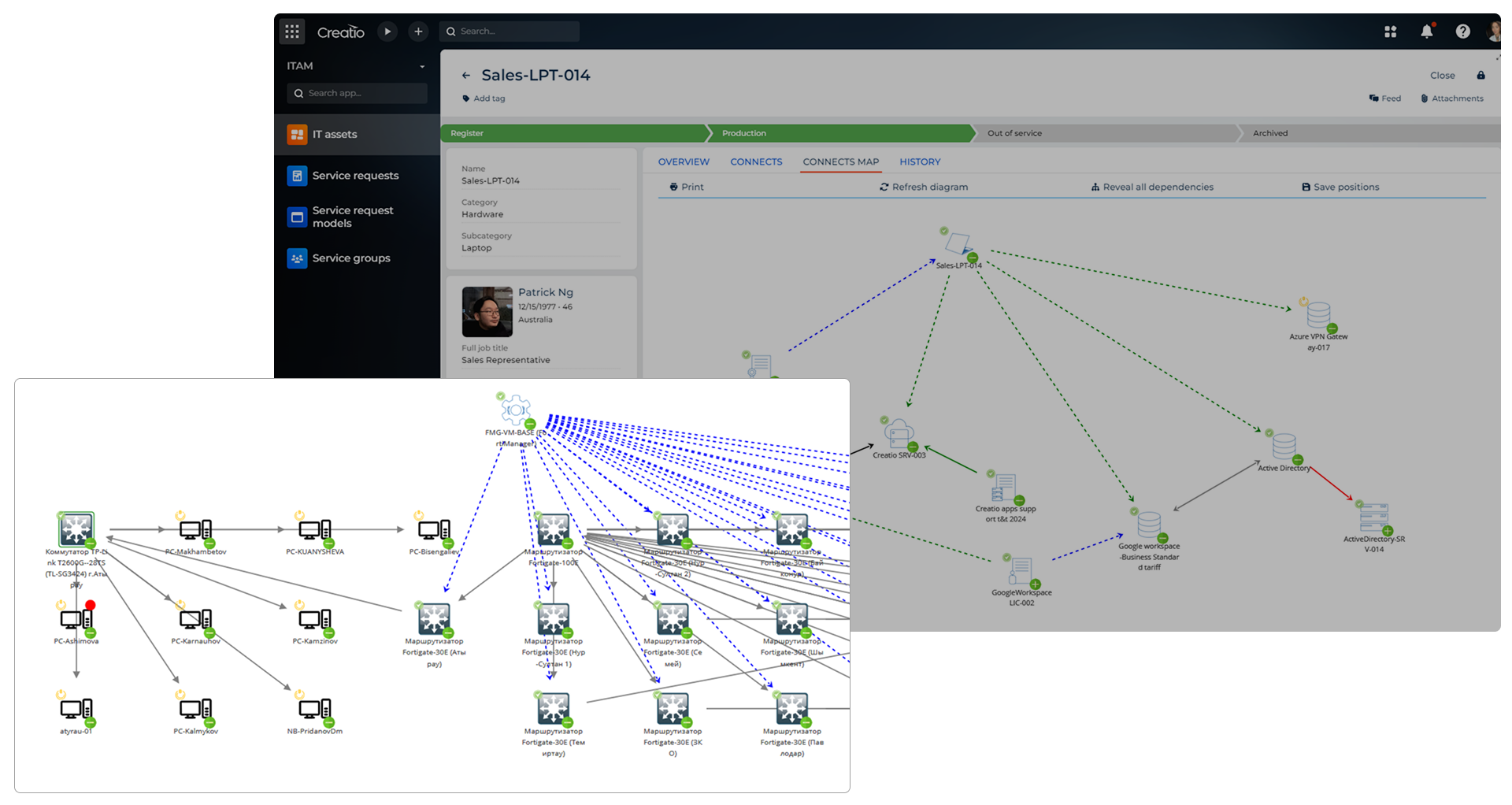
Task: Click the Add tag link
Action: pyautogui.click(x=488, y=98)
